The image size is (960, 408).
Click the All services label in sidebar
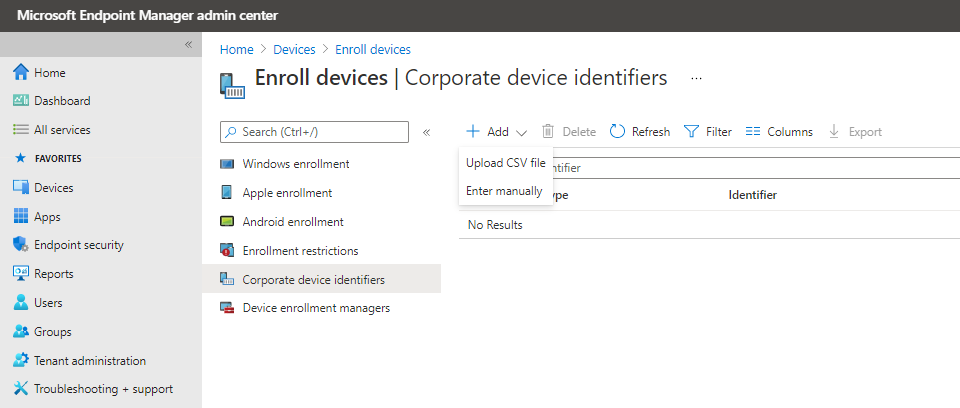[x=62, y=130]
